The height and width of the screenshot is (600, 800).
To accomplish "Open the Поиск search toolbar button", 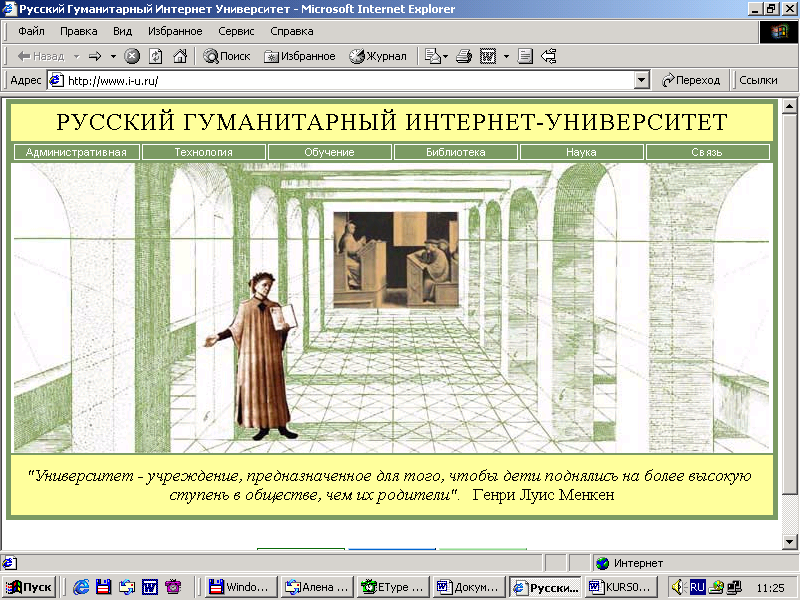I will (227, 56).
